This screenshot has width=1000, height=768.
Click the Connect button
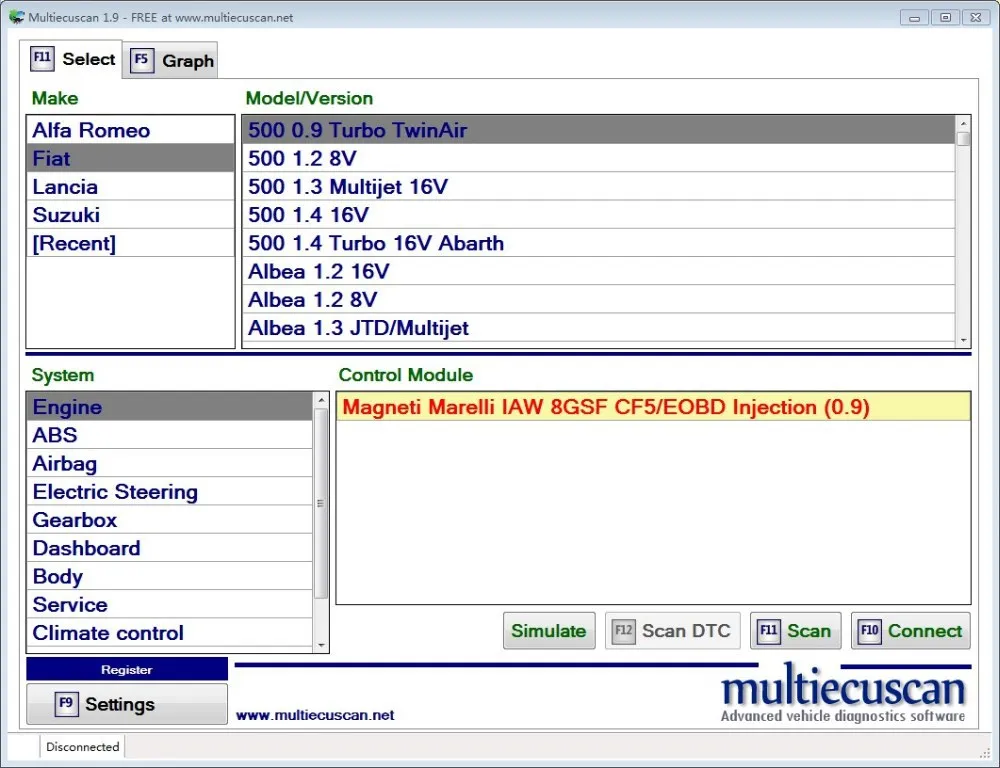(911, 631)
